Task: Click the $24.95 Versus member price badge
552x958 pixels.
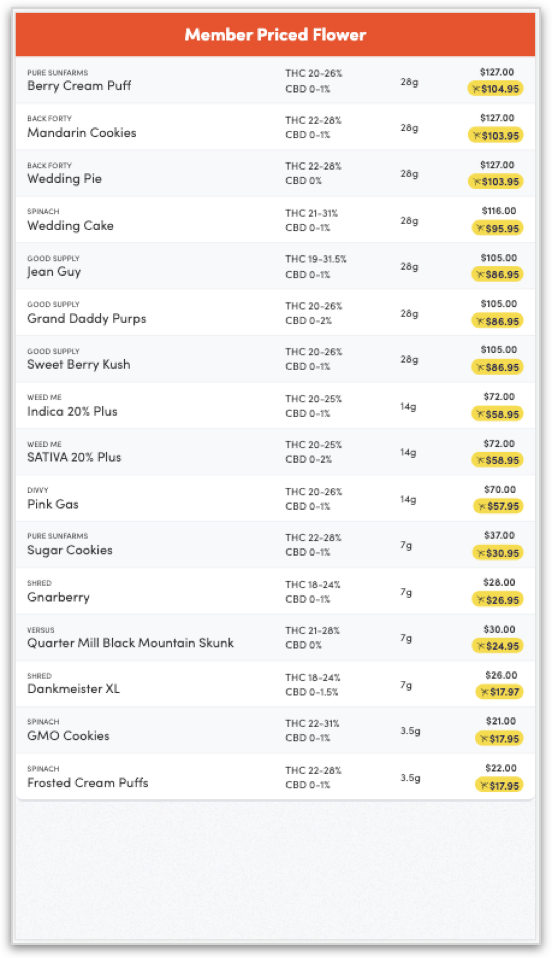Action: click(497, 646)
